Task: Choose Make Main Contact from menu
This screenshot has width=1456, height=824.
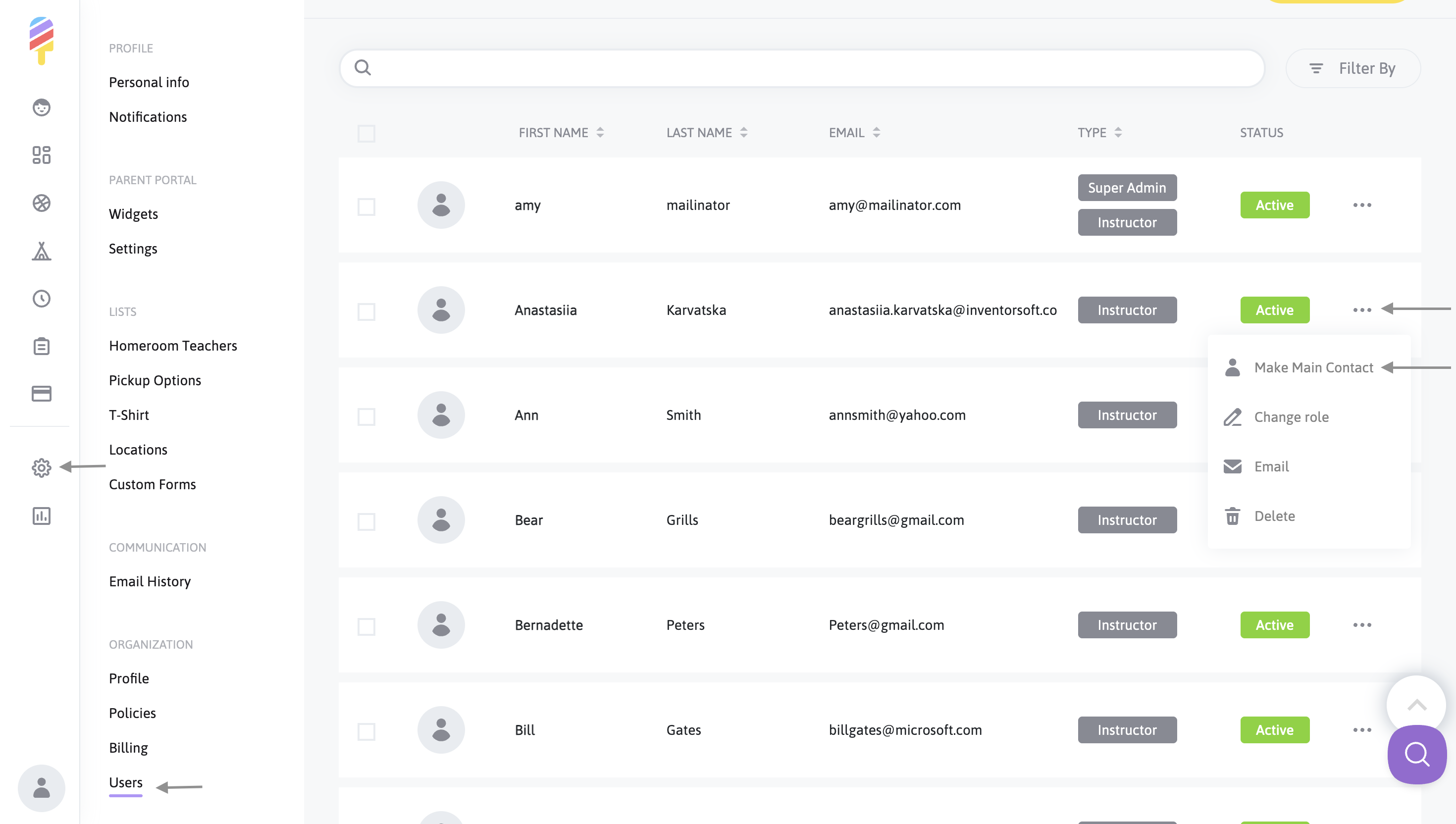Action: (x=1313, y=367)
